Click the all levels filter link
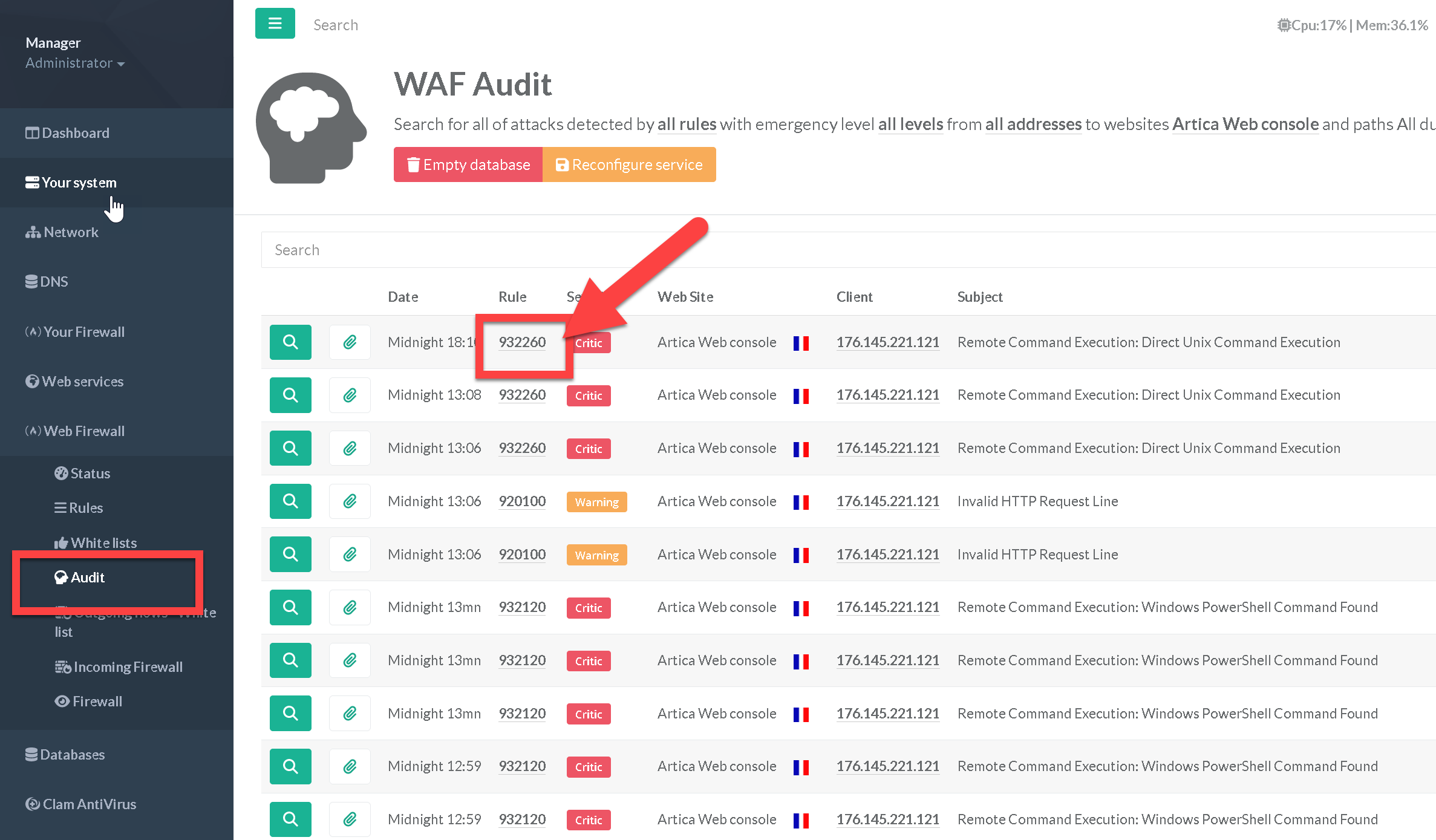The width and height of the screenshot is (1436, 840). [x=910, y=124]
